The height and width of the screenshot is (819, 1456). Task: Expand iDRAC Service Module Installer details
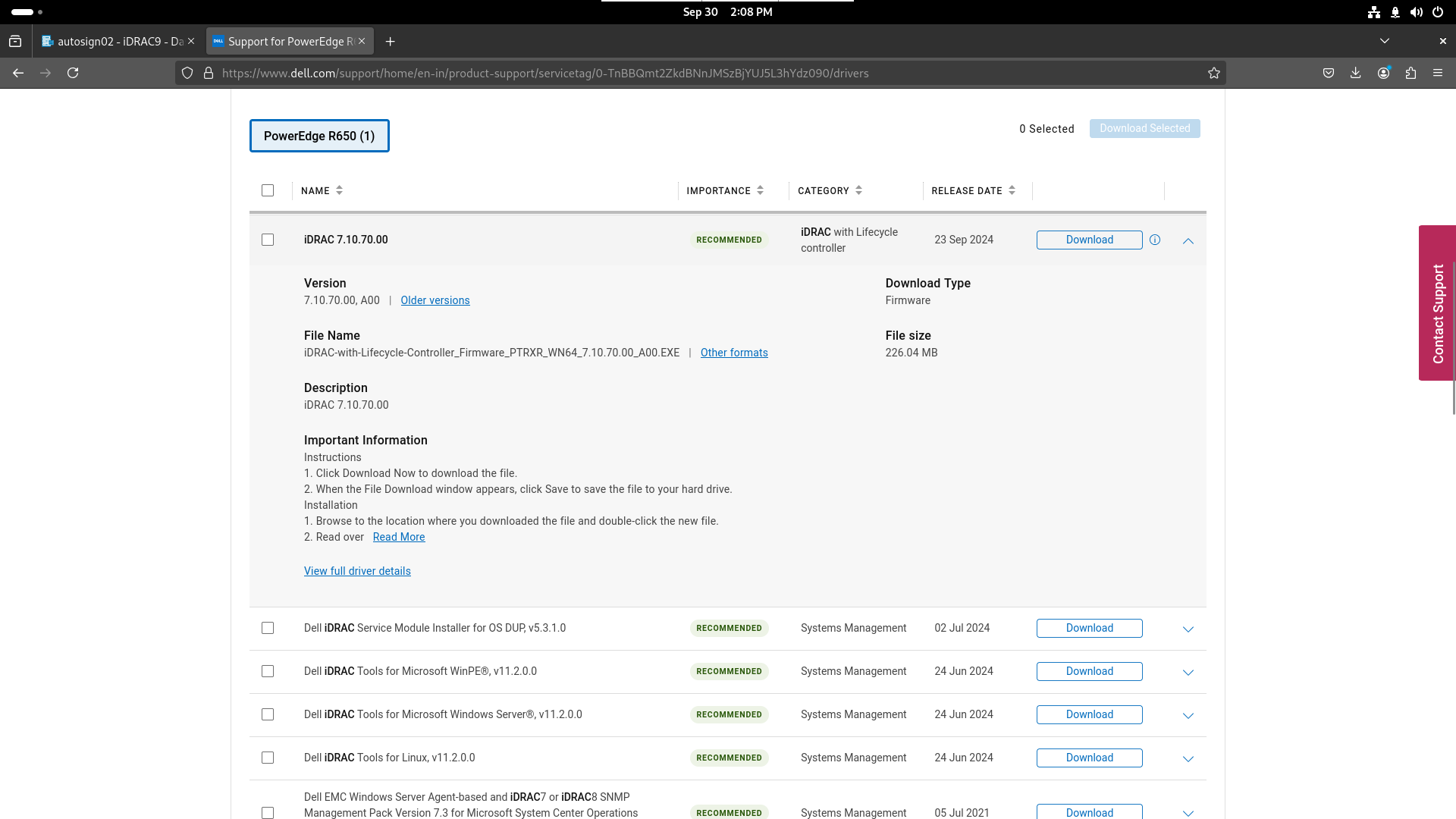[x=1188, y=629]
